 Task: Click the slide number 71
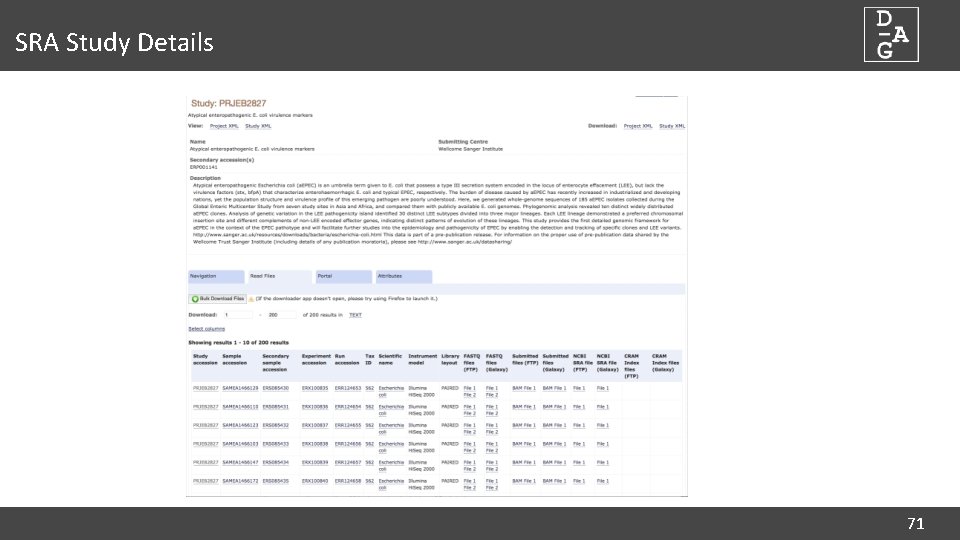(x=915, y=523)
